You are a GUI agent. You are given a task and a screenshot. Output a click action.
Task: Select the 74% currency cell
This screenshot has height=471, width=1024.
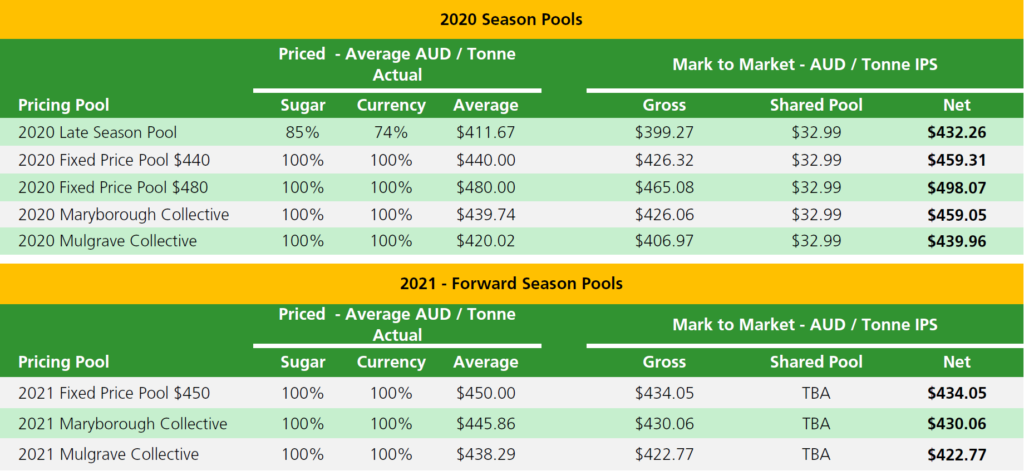click(391, 133)
